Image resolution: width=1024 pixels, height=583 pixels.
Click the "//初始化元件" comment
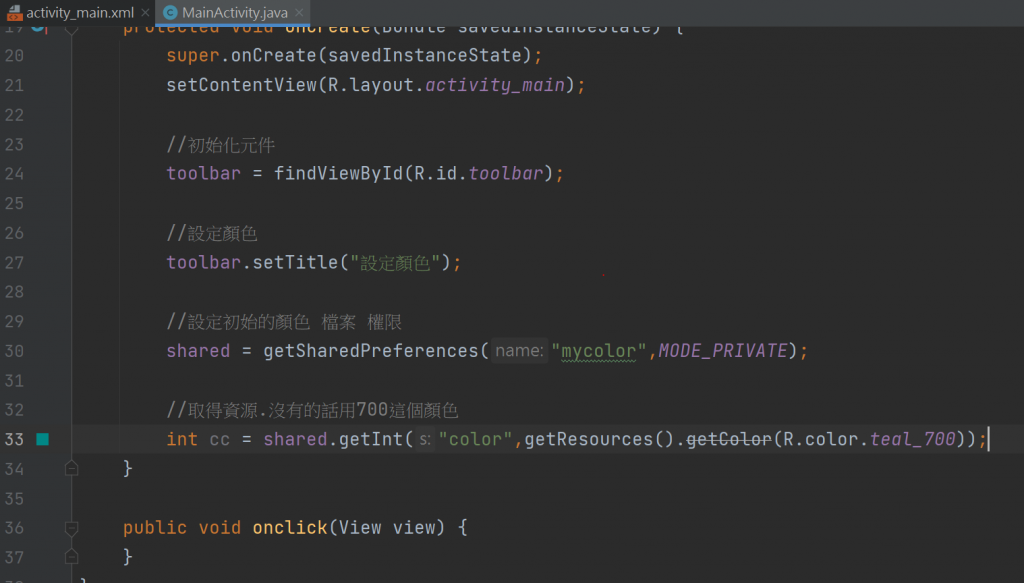tap(221, 144)
